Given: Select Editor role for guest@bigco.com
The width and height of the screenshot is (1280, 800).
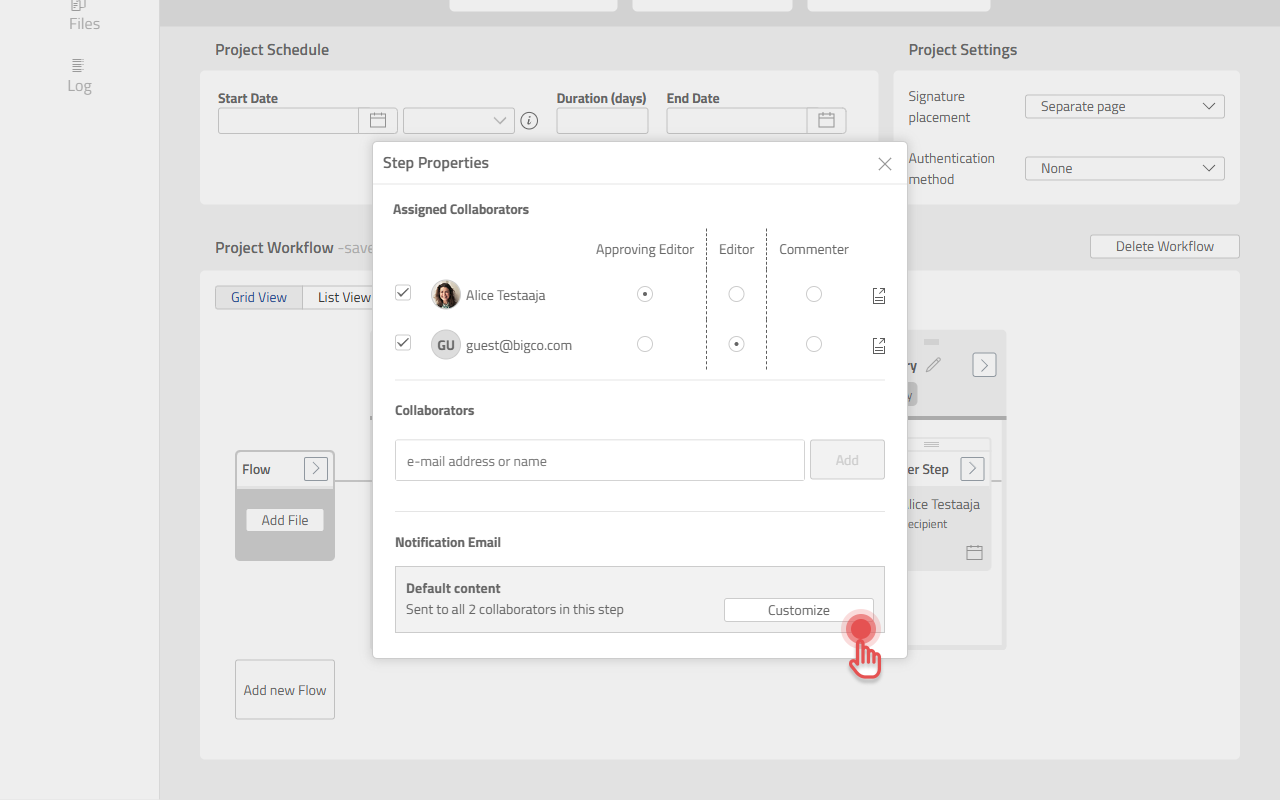Looking at the screenshot, I should tap(736, 344).
